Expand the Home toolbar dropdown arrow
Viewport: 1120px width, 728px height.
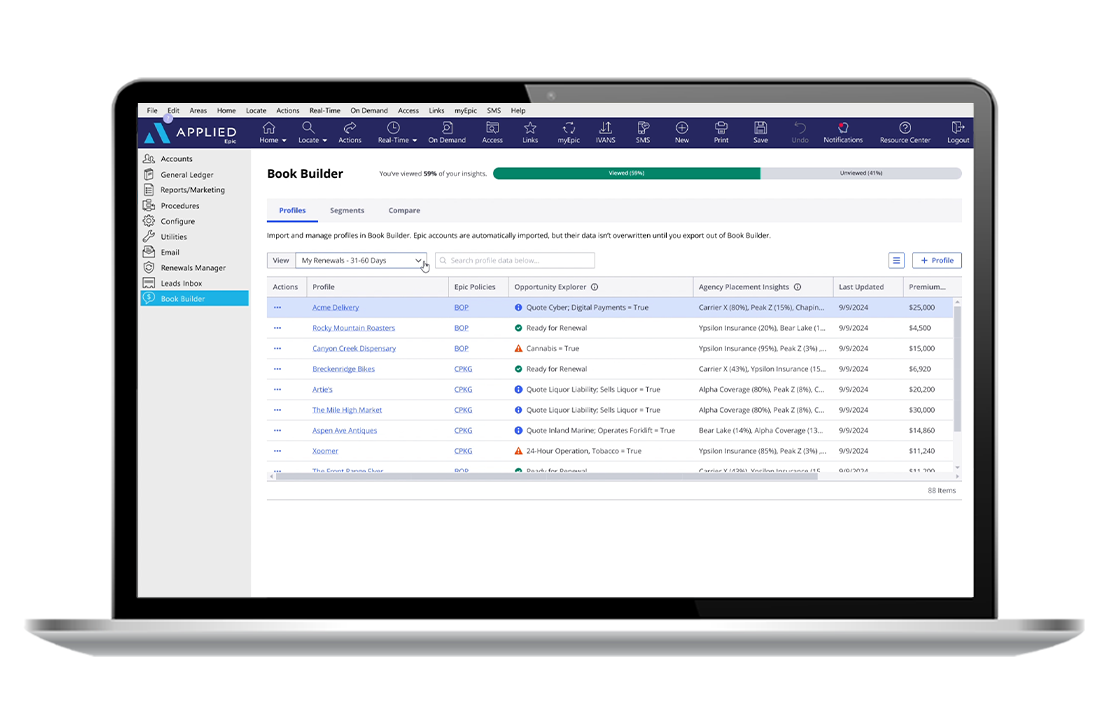(x=284, y=141)
